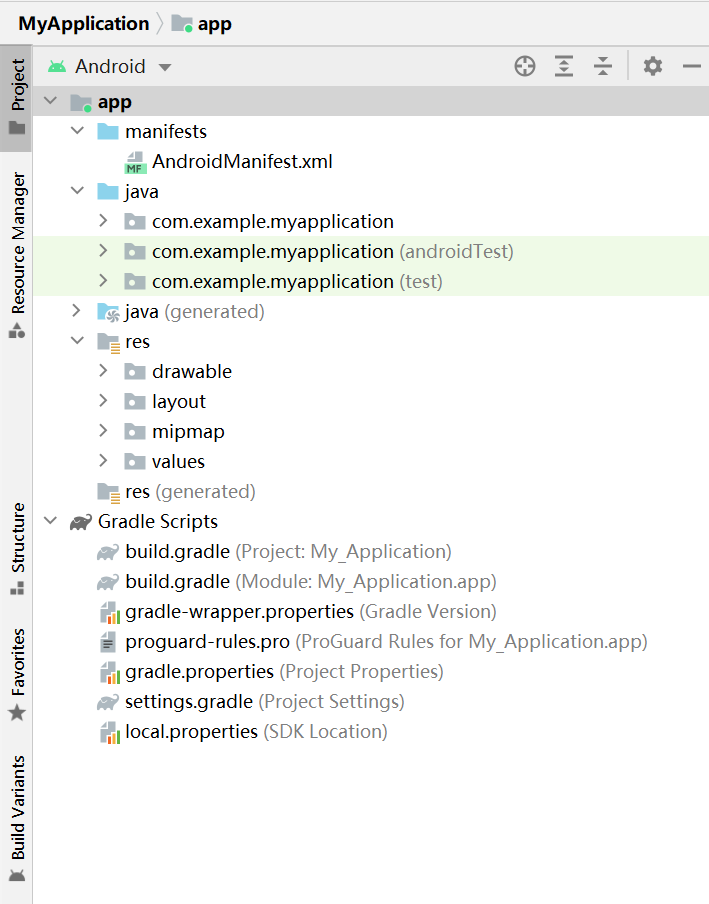
Task: Click the elephant icon of build.gradle (Project)
Action: coord(108,552)
